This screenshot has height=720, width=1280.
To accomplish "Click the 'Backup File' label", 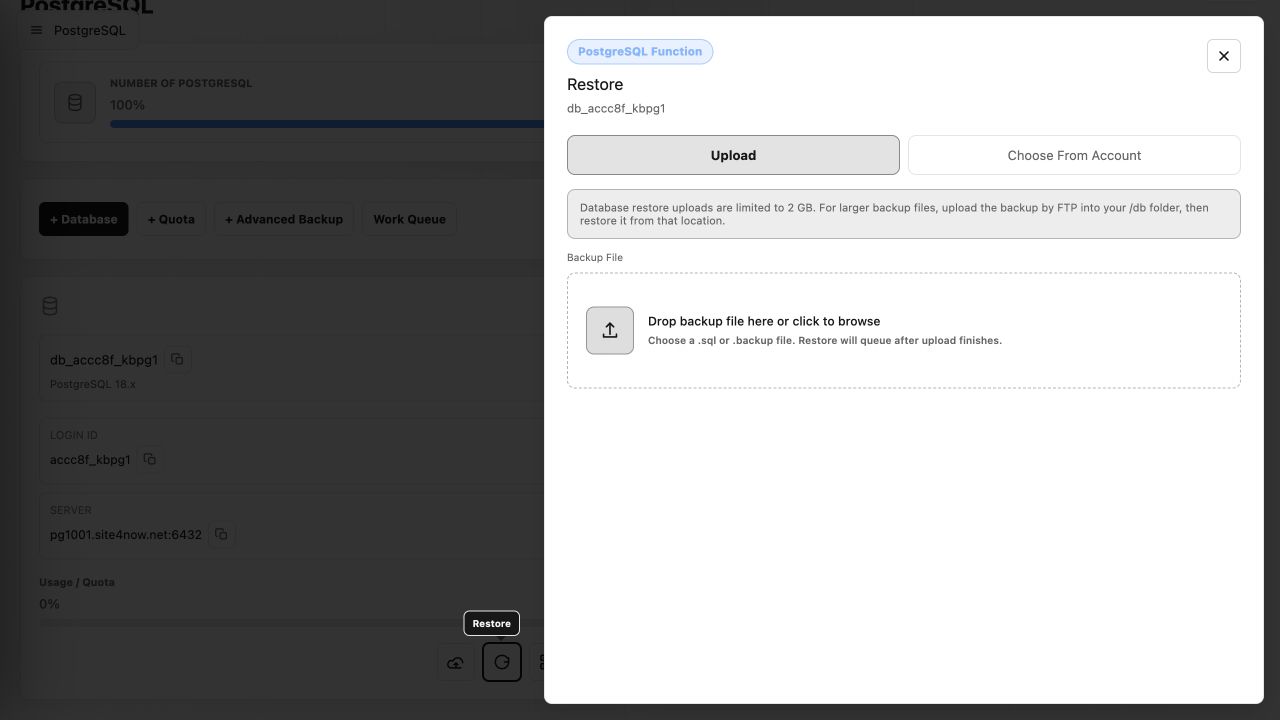I will click(x=595, y=257).
